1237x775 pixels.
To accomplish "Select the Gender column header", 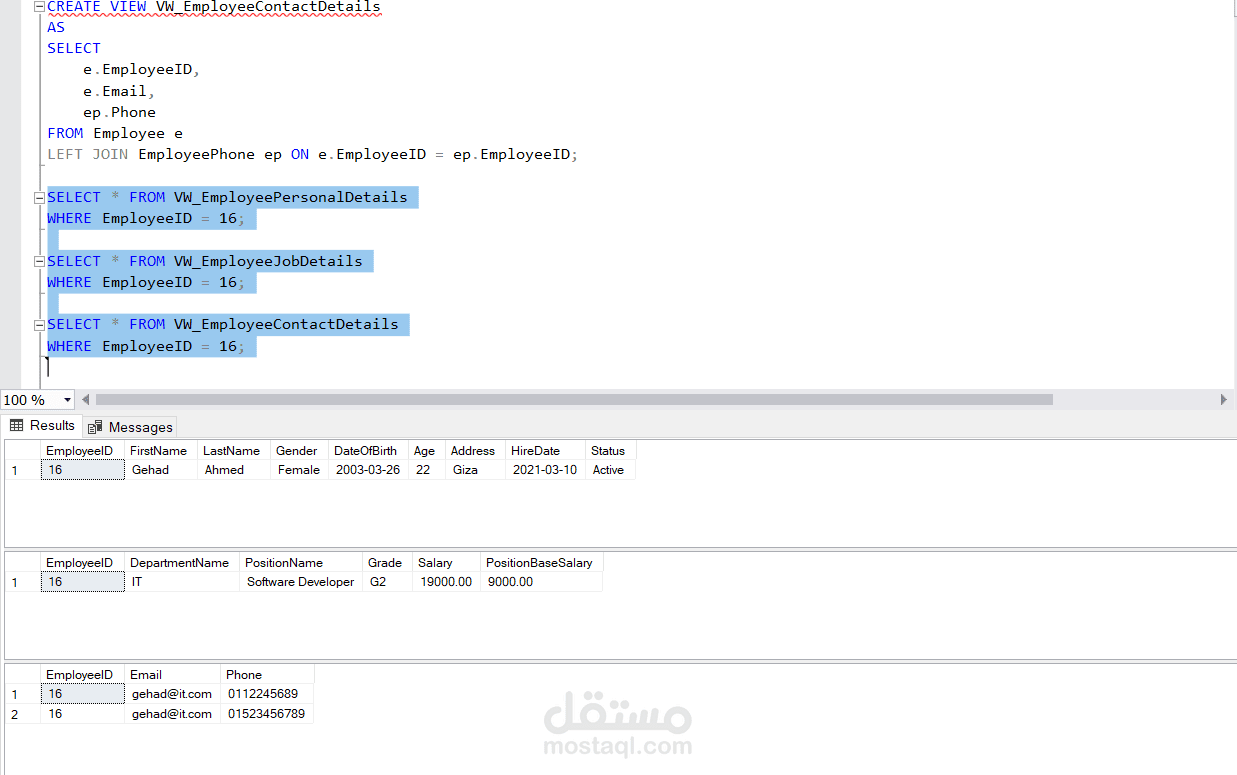I will [300, 451].
